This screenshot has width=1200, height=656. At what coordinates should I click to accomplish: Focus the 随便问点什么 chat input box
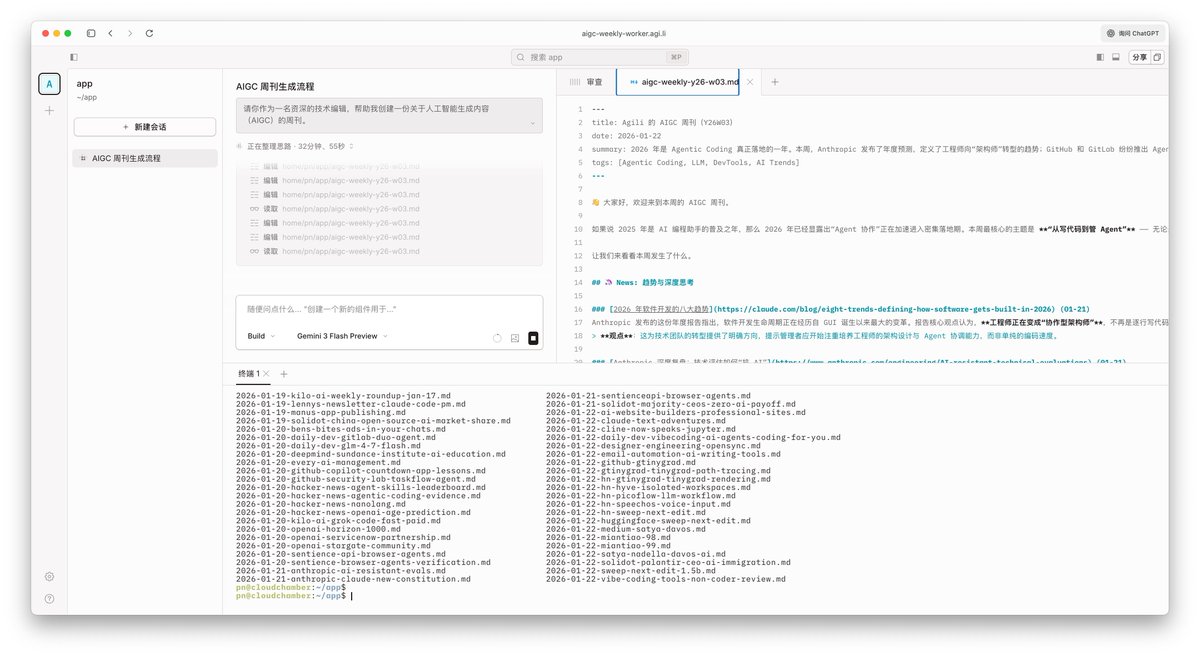(x=389, y=309)
